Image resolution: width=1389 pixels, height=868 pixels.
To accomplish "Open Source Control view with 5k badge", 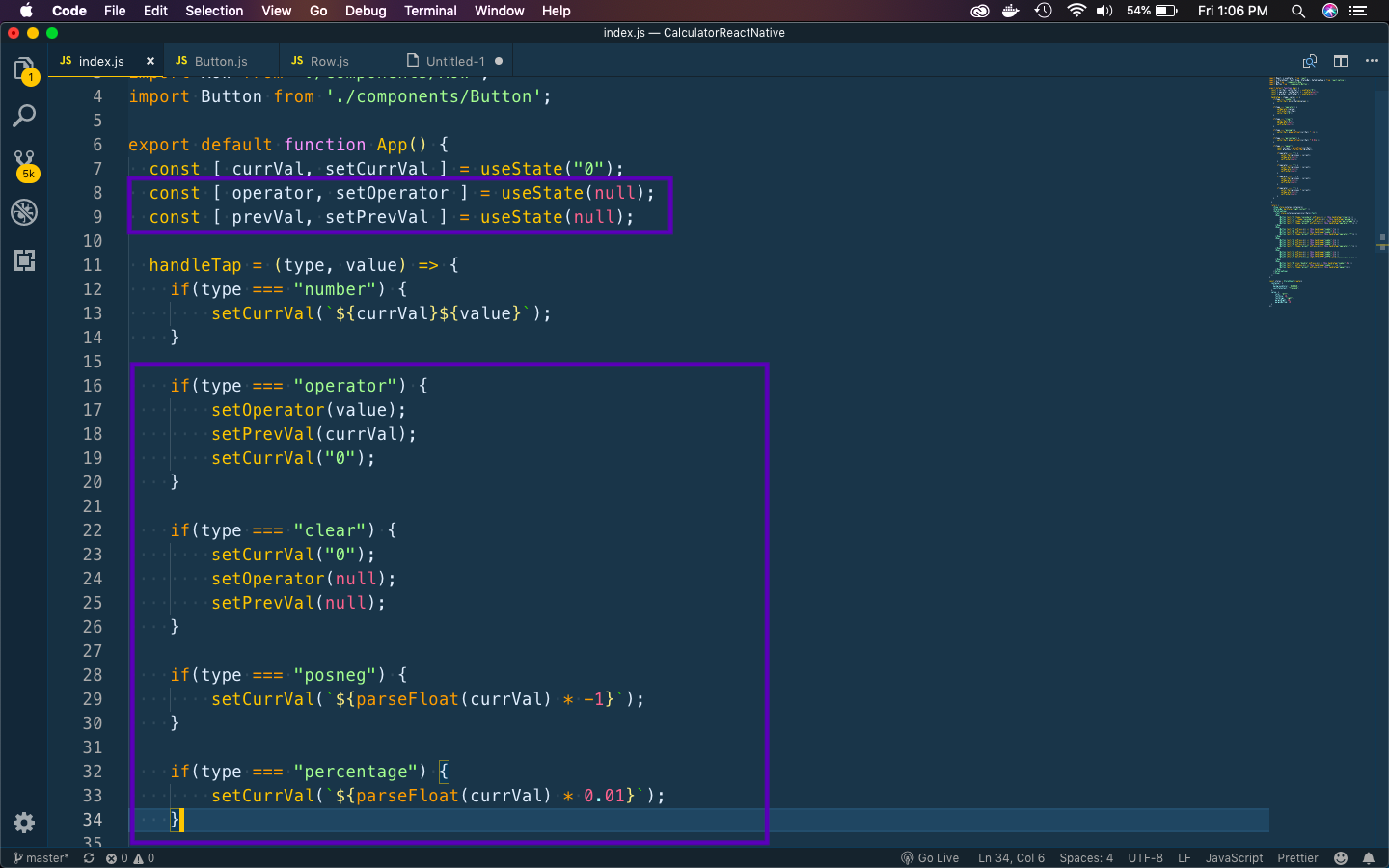I will [x=24, y=164].
